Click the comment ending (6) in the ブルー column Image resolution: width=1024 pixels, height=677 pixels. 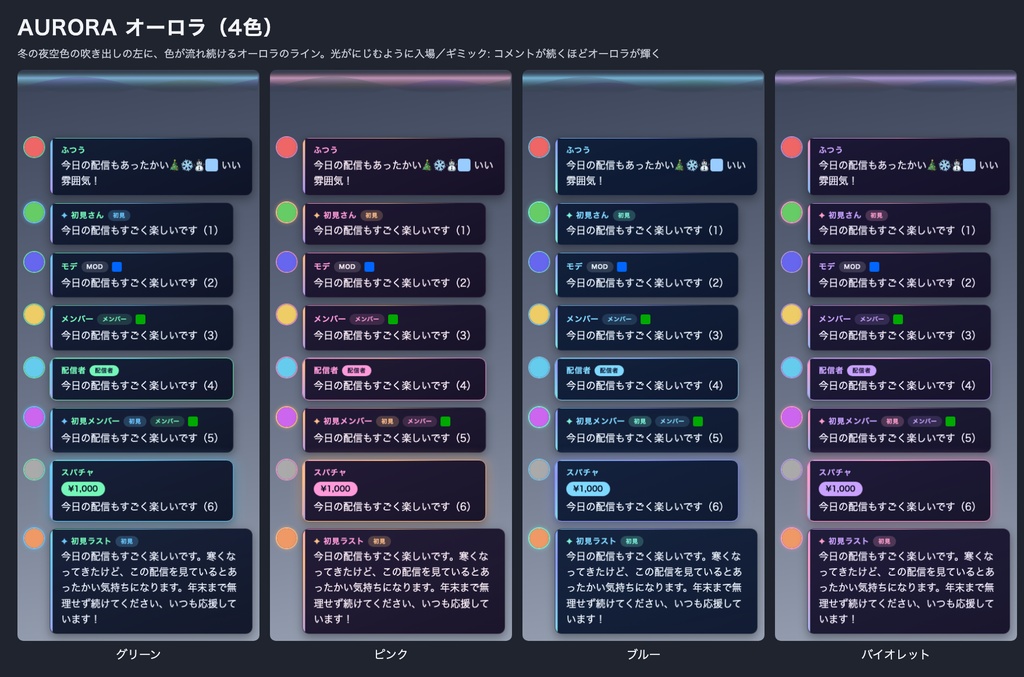[644, 506]
